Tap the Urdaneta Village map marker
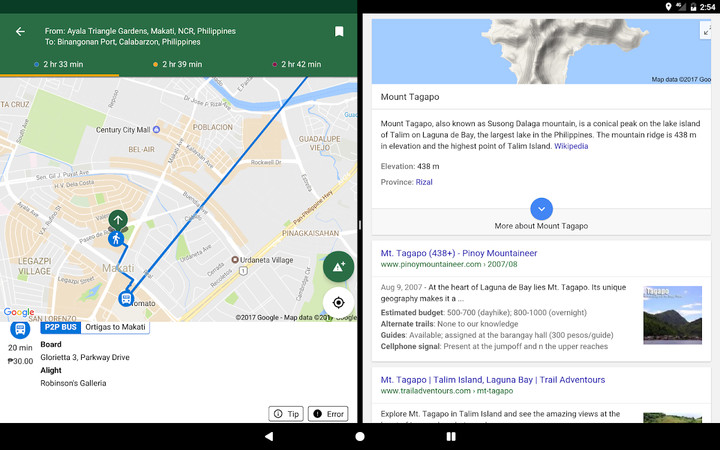 (x=235, y=260)
